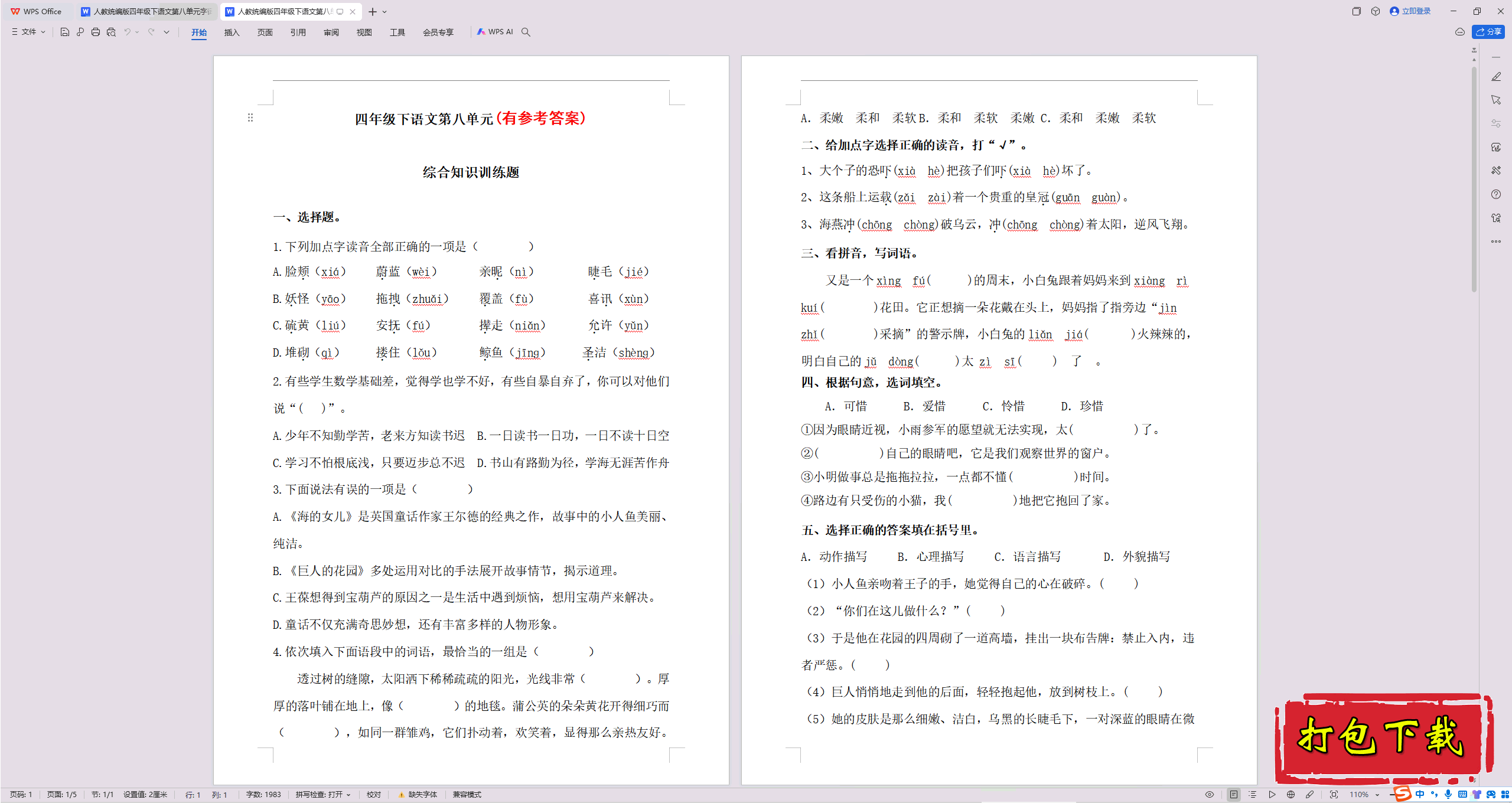Click the Undo arrow icon
Screen dimensions: 1512x803
(x=127, y=32)
